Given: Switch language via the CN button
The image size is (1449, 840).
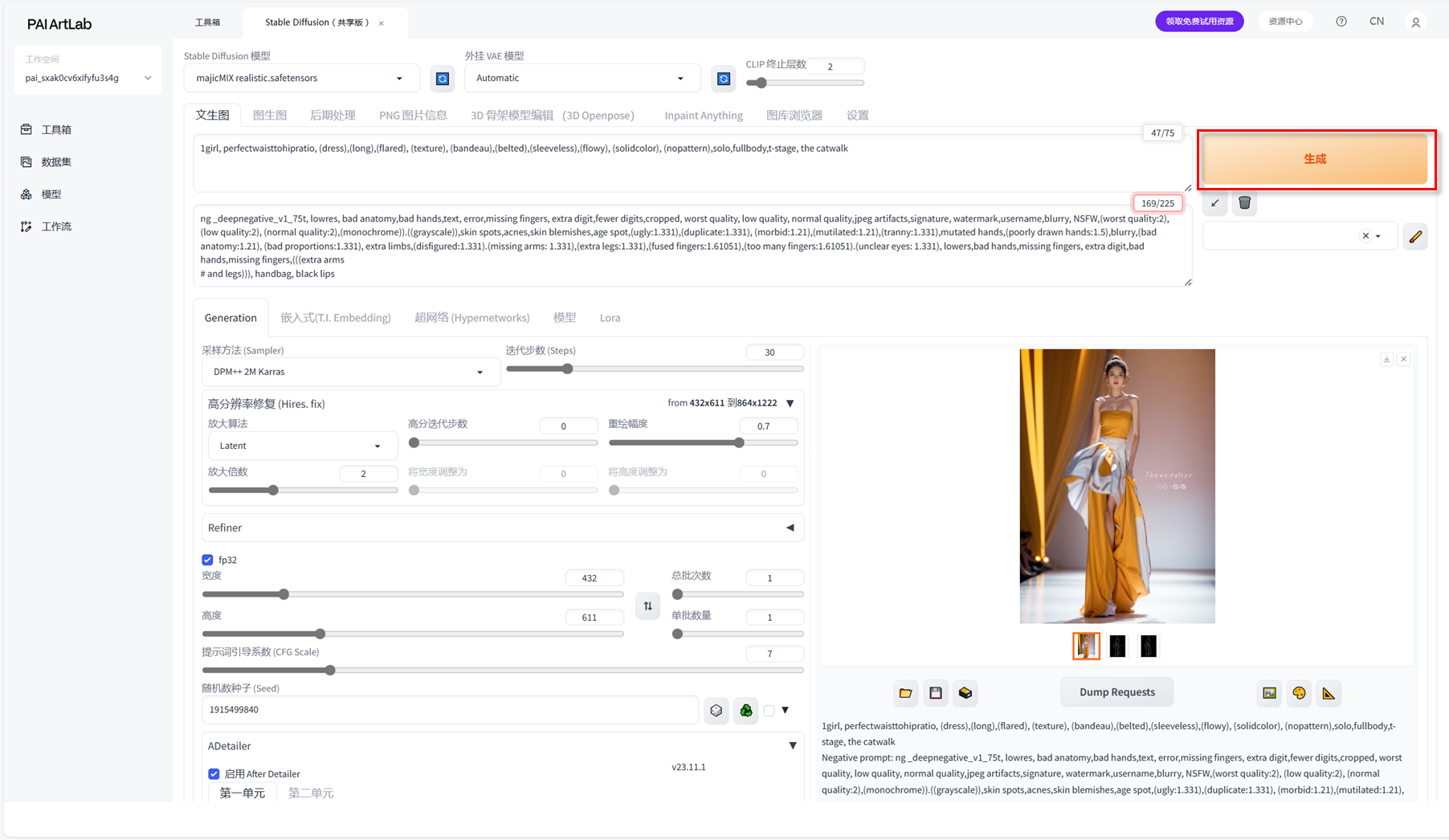Looking at the screenshot, I should pos(1377,22).
